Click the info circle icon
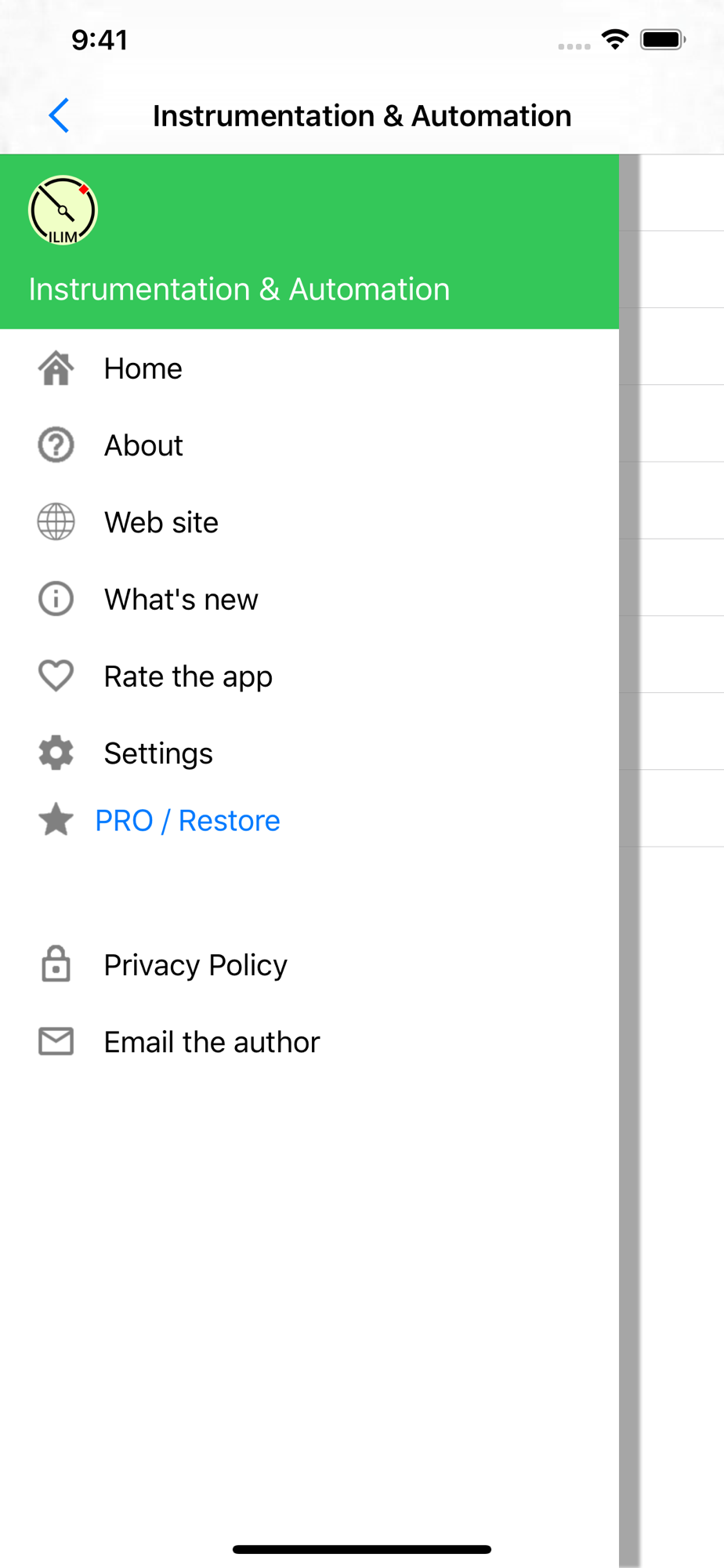The width and height of the screenshot is (724, 1568). [56, 599]
